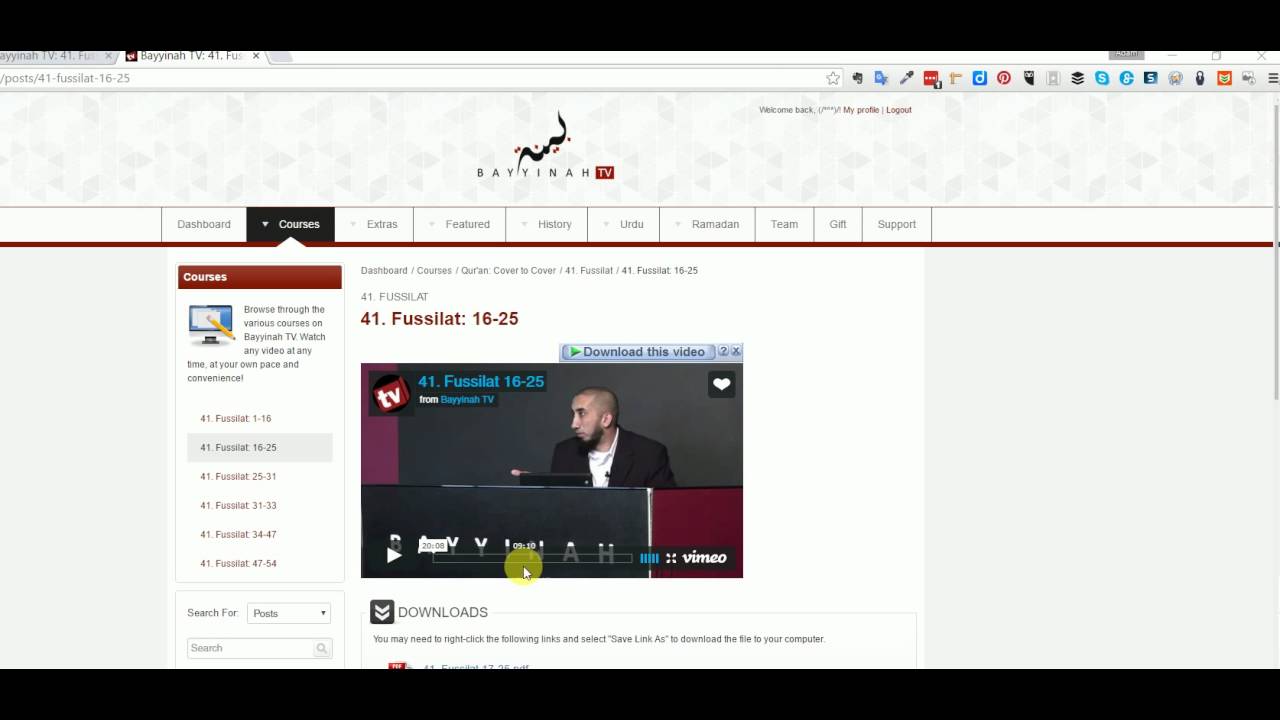
Task: Play the Fussilat 16-25 video
Action: coord(394,555)
